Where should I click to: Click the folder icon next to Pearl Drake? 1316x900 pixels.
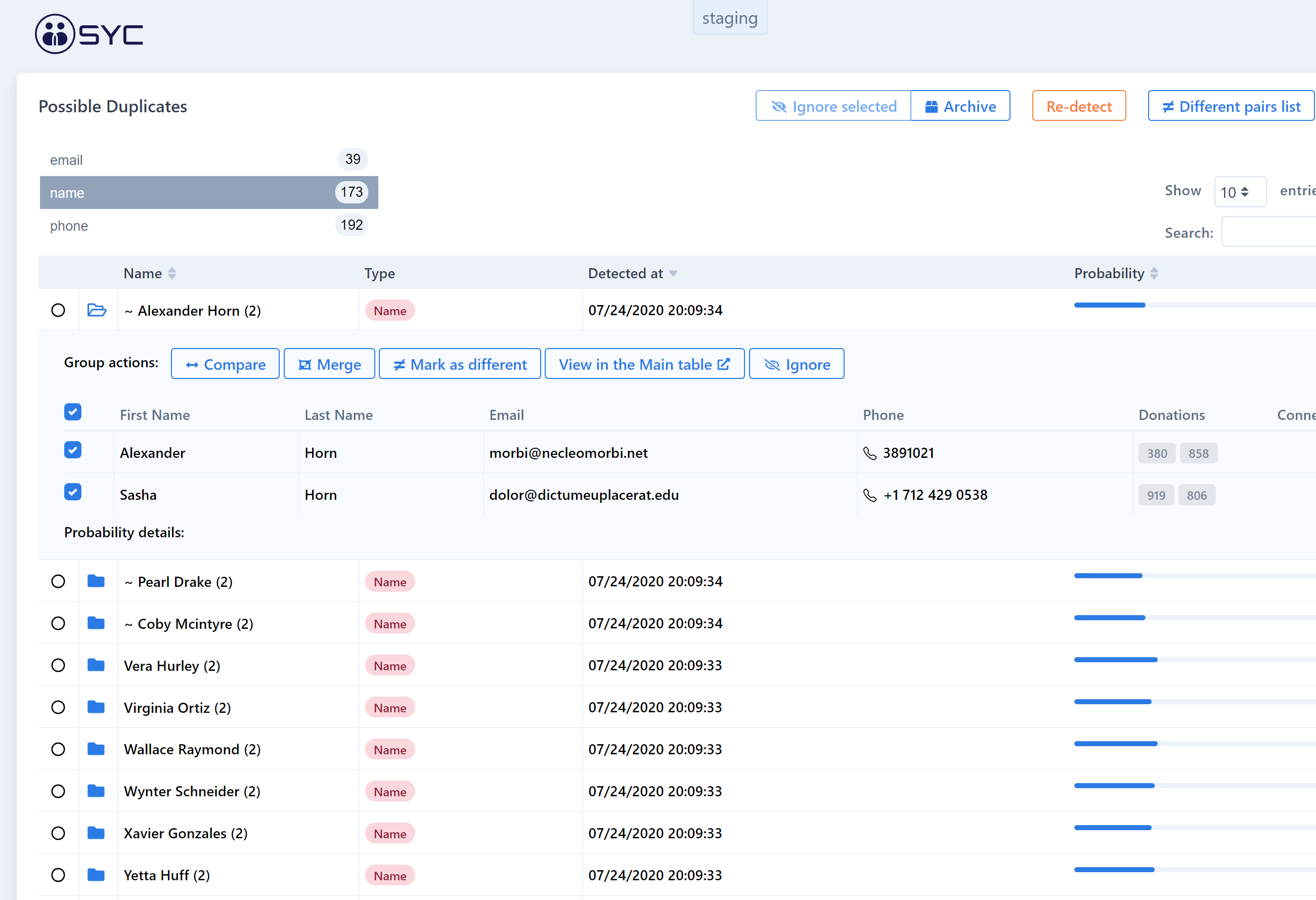97,581
